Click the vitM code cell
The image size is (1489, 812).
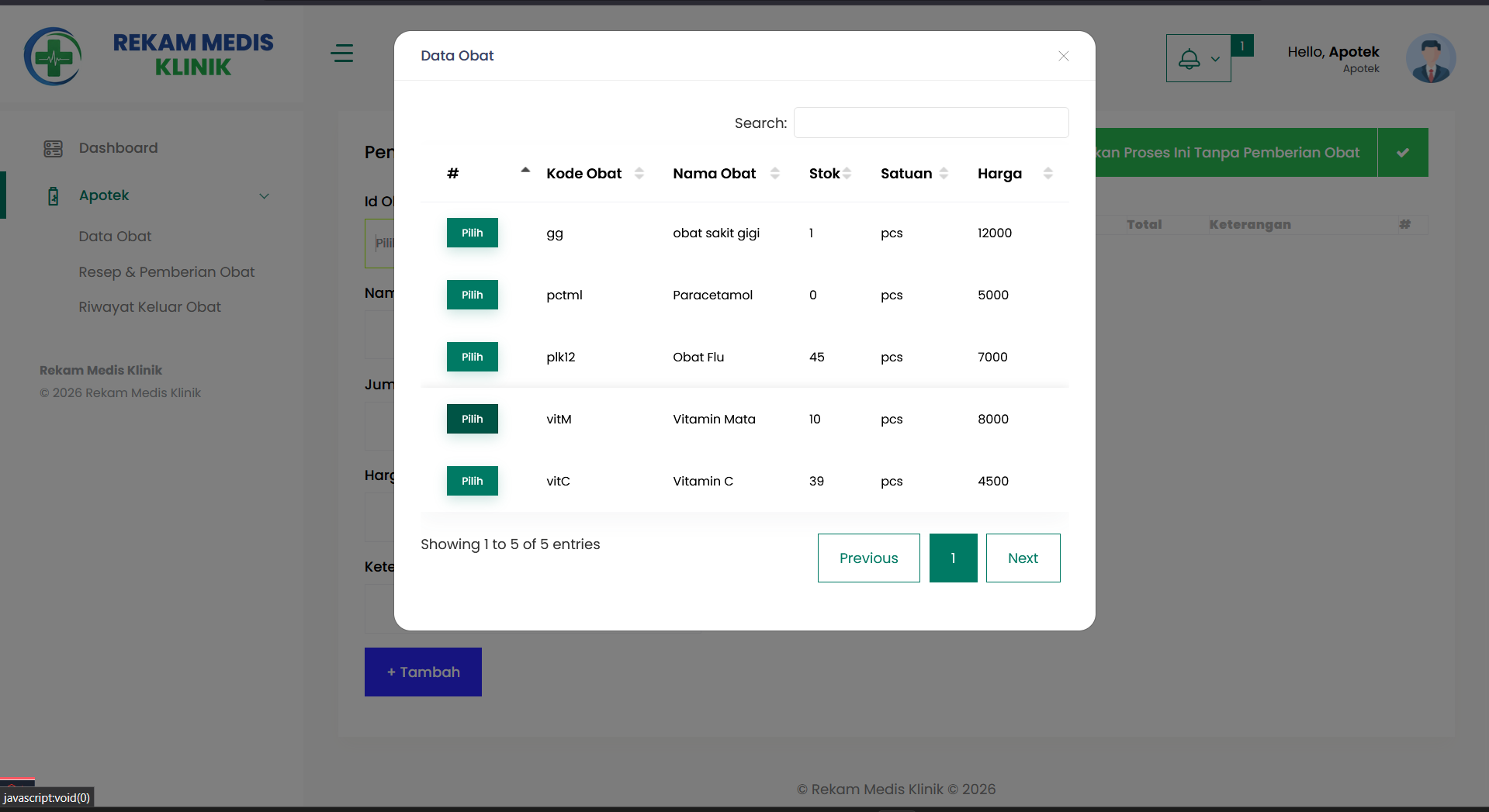click(x=559, y=419)
